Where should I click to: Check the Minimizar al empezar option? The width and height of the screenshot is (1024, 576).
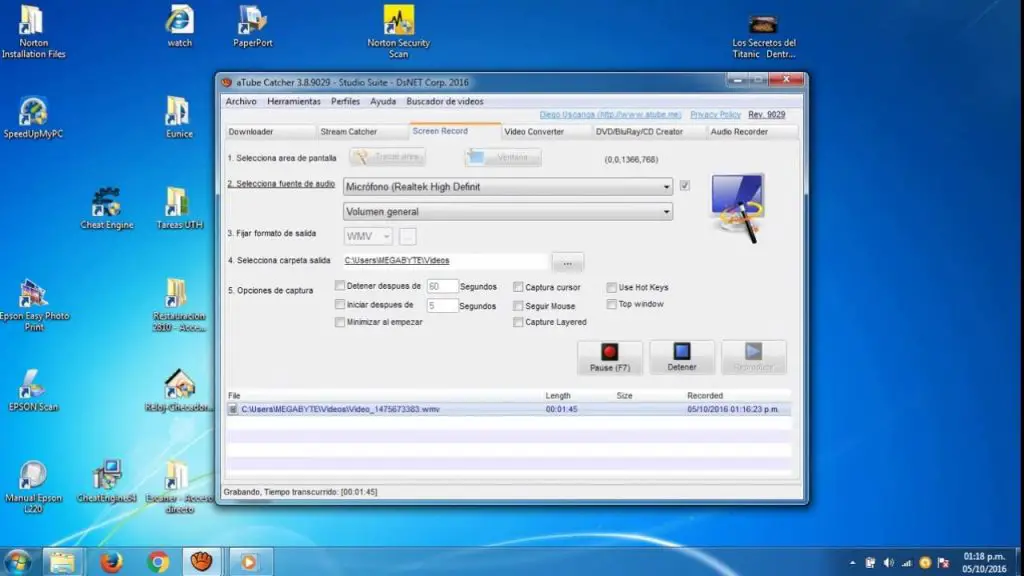click(340, 322)
